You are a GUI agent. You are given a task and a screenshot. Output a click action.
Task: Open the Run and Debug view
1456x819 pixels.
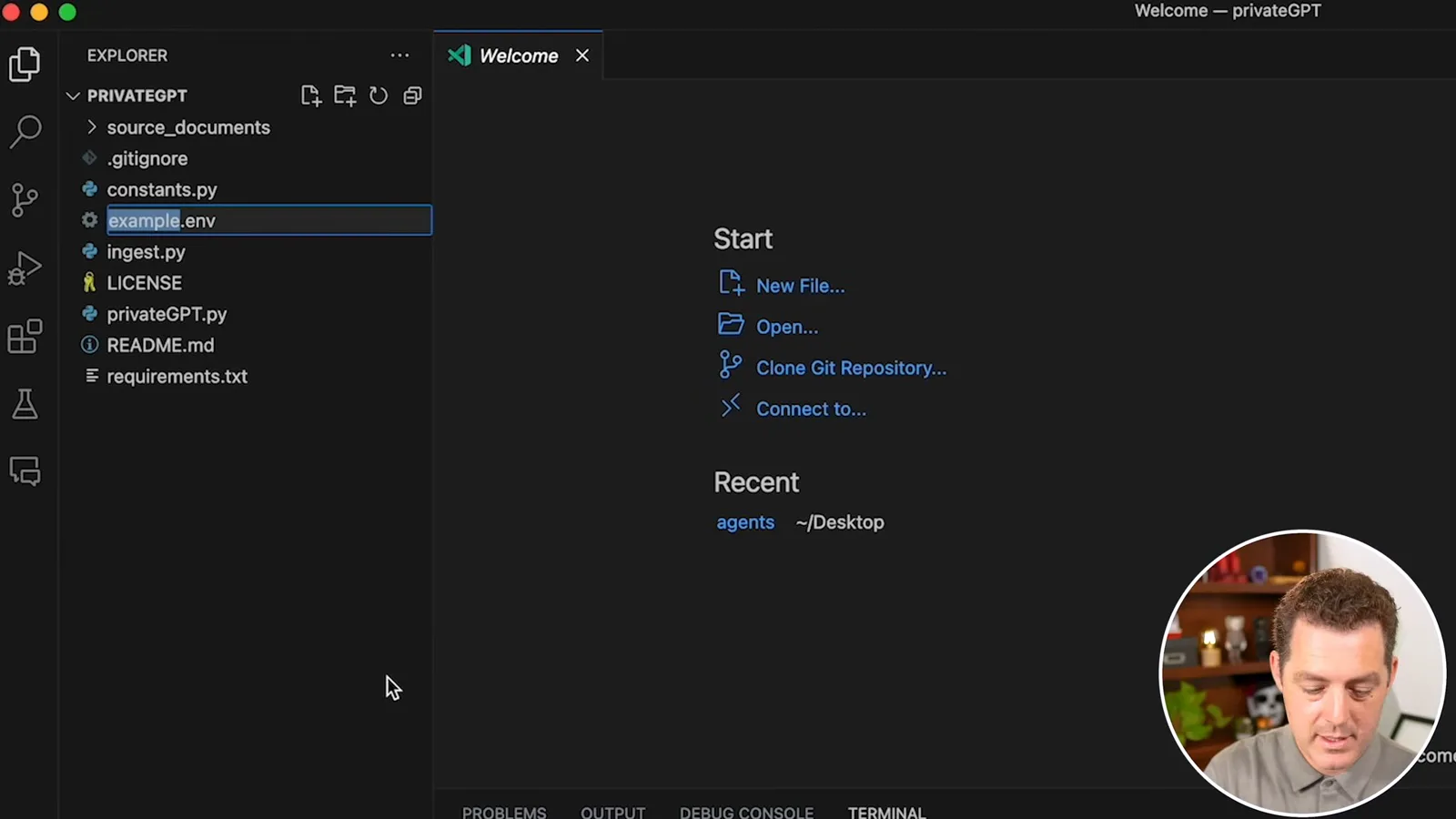pyautogui.click(x=25, y=268)
